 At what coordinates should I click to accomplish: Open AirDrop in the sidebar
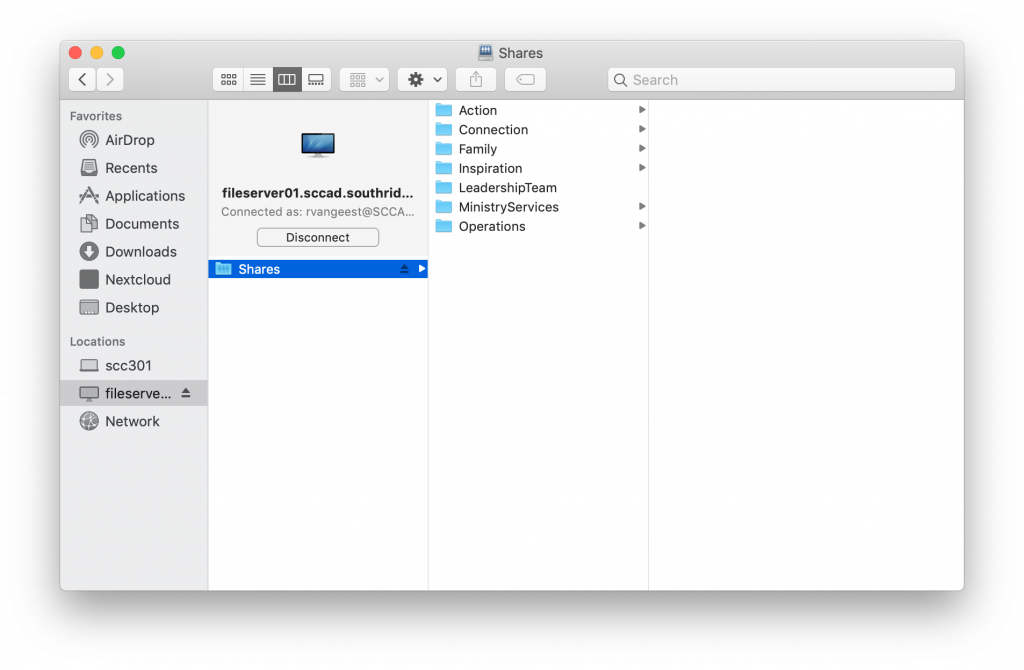(x=129, y=140)
